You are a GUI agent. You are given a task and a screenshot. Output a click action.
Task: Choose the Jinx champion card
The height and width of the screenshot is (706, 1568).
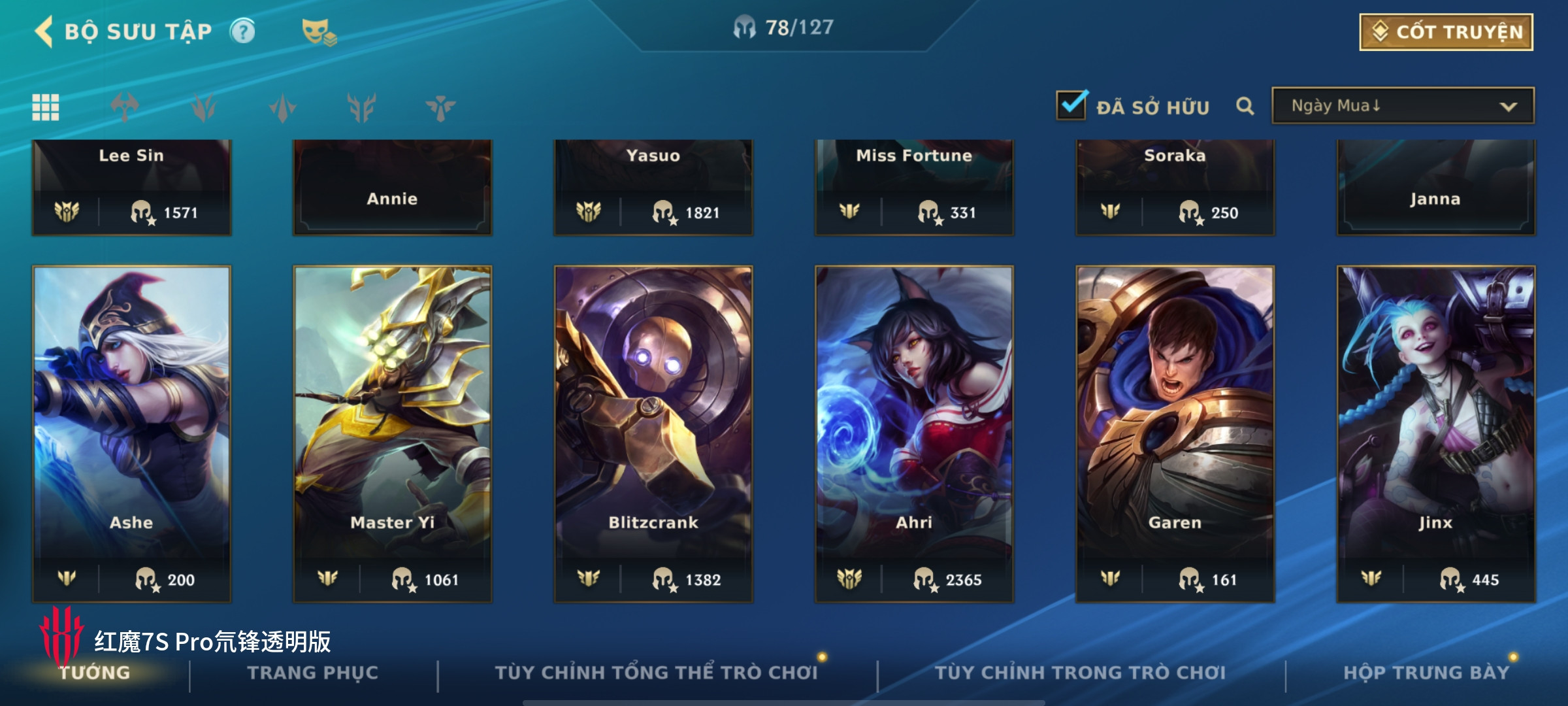[x=1436, y=434]
